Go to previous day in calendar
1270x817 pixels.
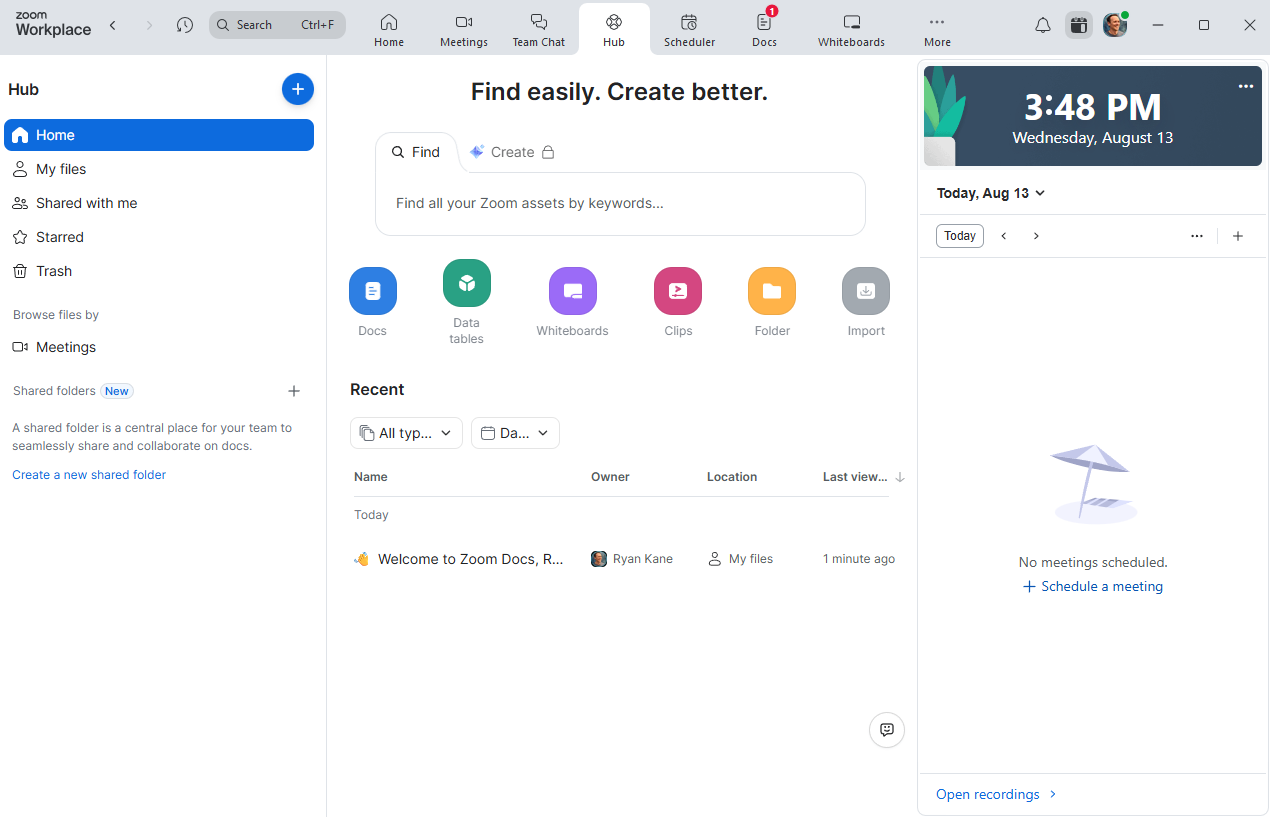[1004, 236]
